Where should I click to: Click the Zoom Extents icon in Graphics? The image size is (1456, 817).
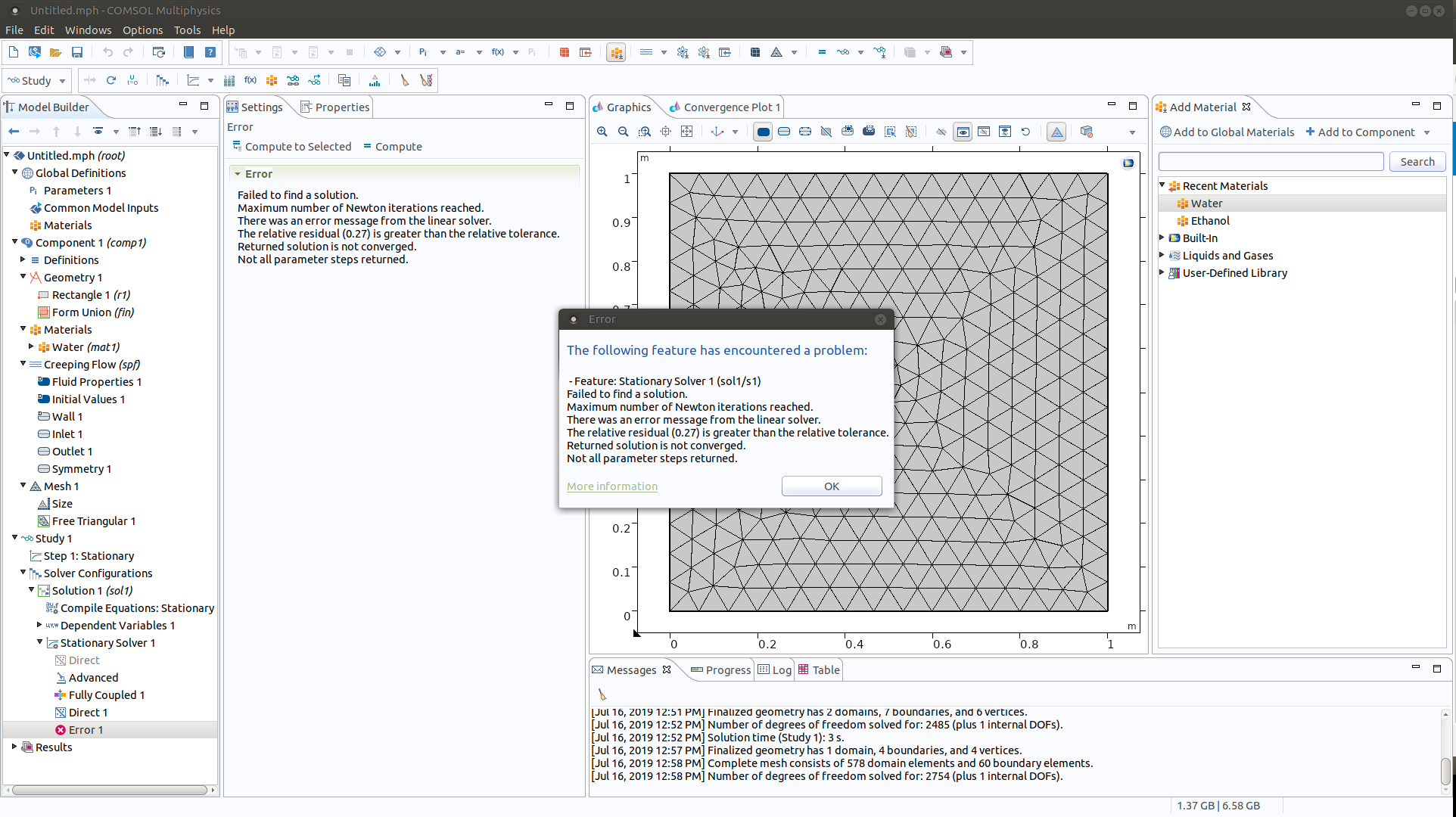(686, 132)
